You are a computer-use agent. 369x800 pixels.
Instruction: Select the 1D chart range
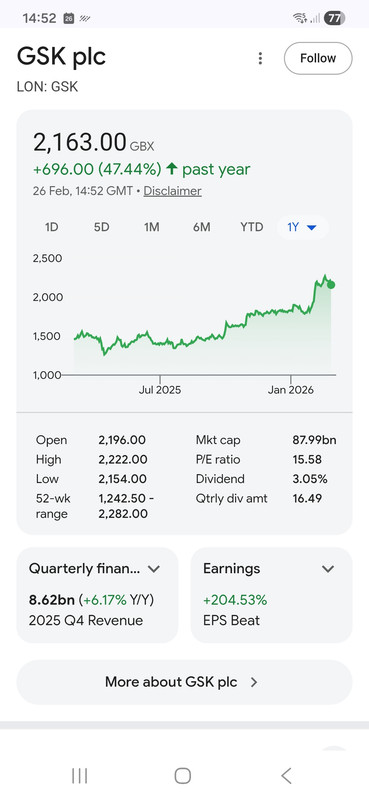point(52,227)
